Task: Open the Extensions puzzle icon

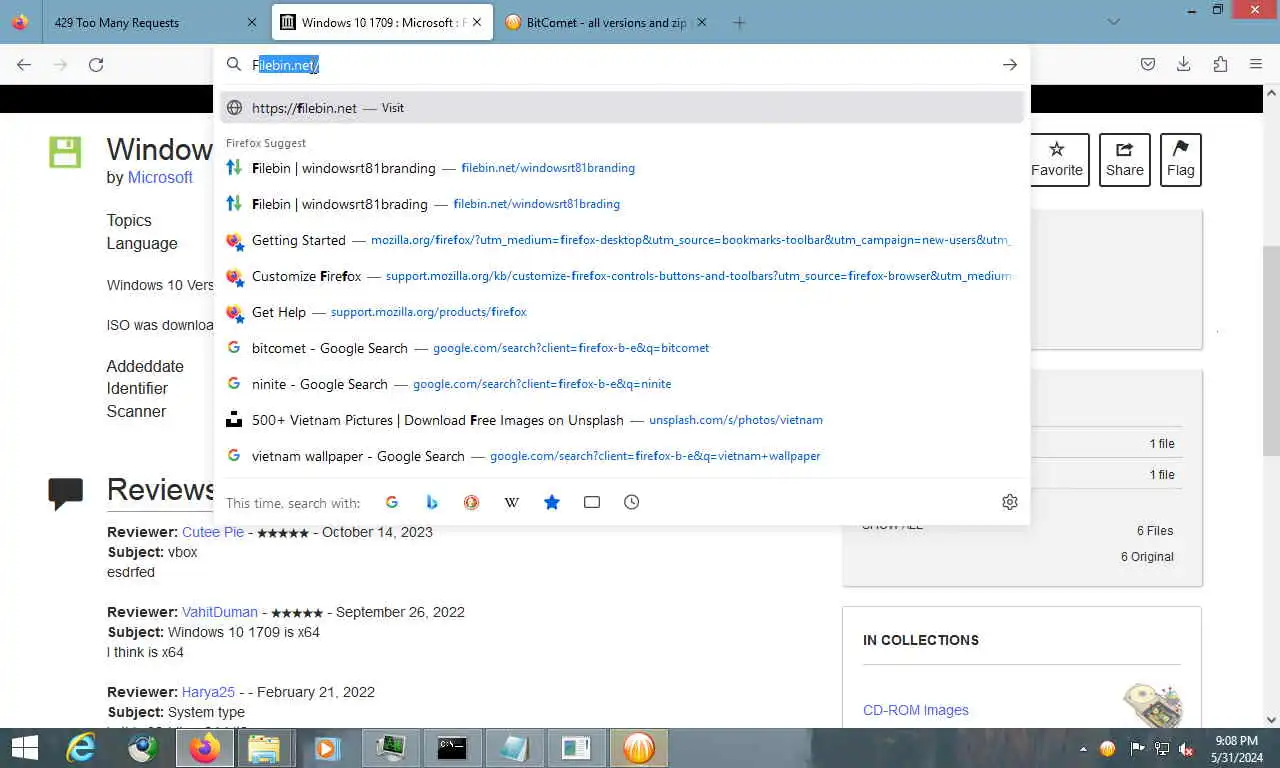Action: (1220, 64)
